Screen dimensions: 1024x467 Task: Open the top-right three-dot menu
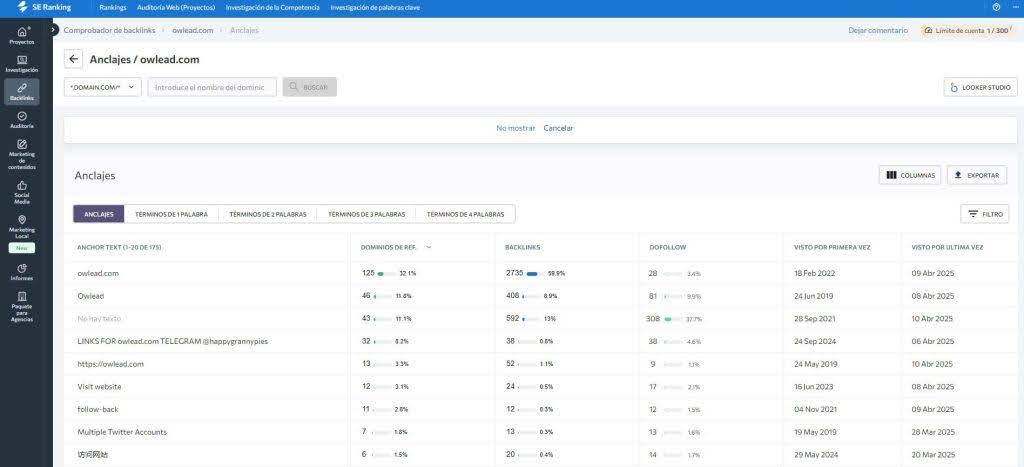pyautogui.click(x=1015, y=7)
